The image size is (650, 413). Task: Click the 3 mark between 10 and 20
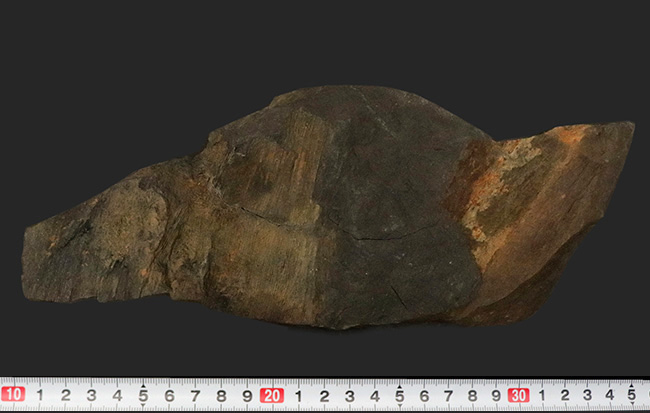[92, 396]
